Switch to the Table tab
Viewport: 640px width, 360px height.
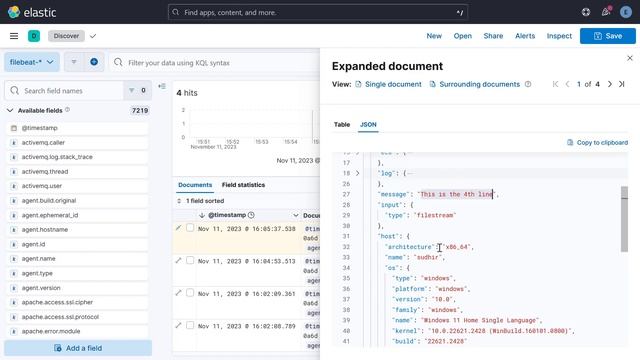pos(342,124)
